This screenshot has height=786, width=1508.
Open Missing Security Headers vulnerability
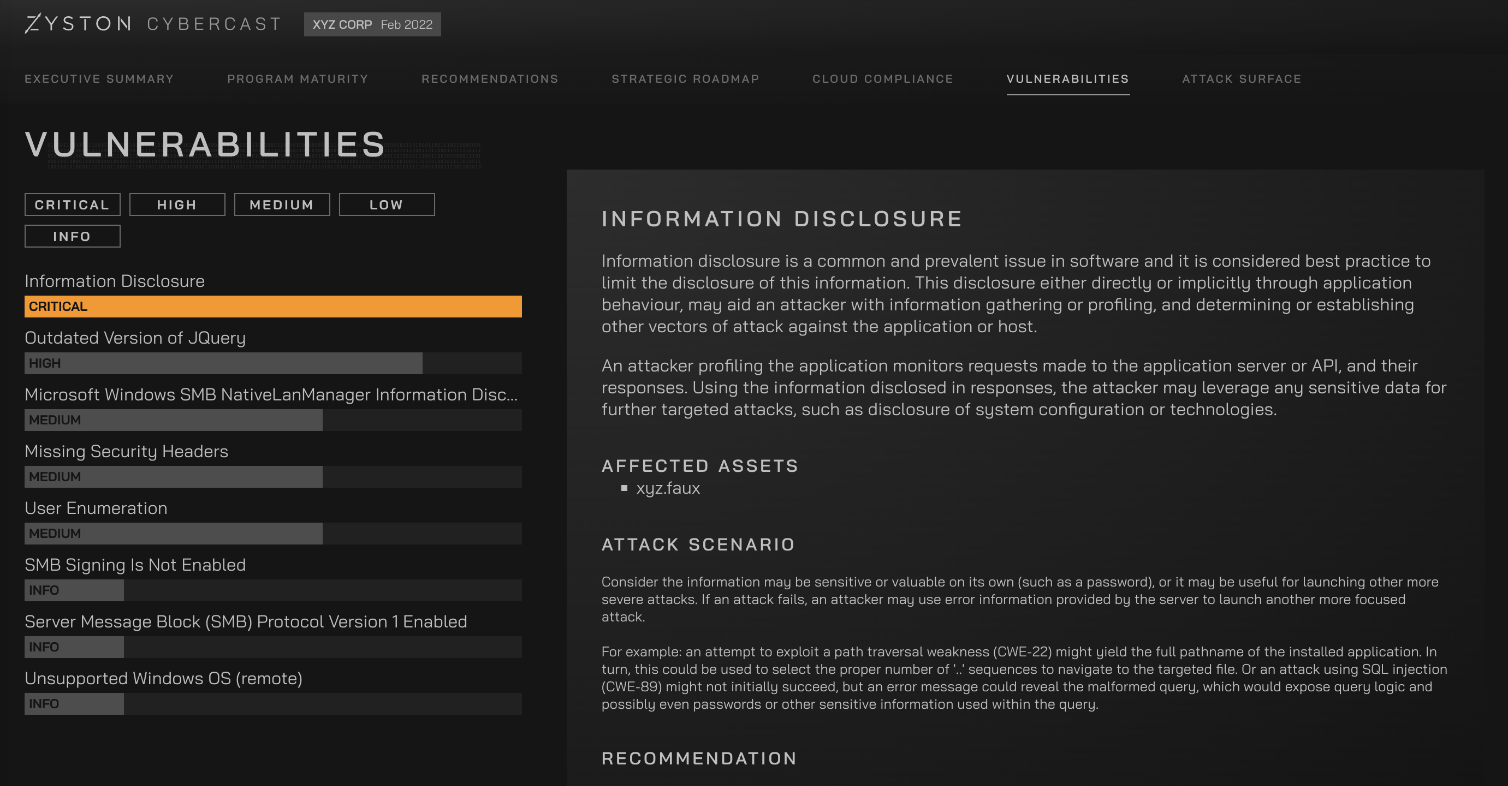tap(126, 451)
